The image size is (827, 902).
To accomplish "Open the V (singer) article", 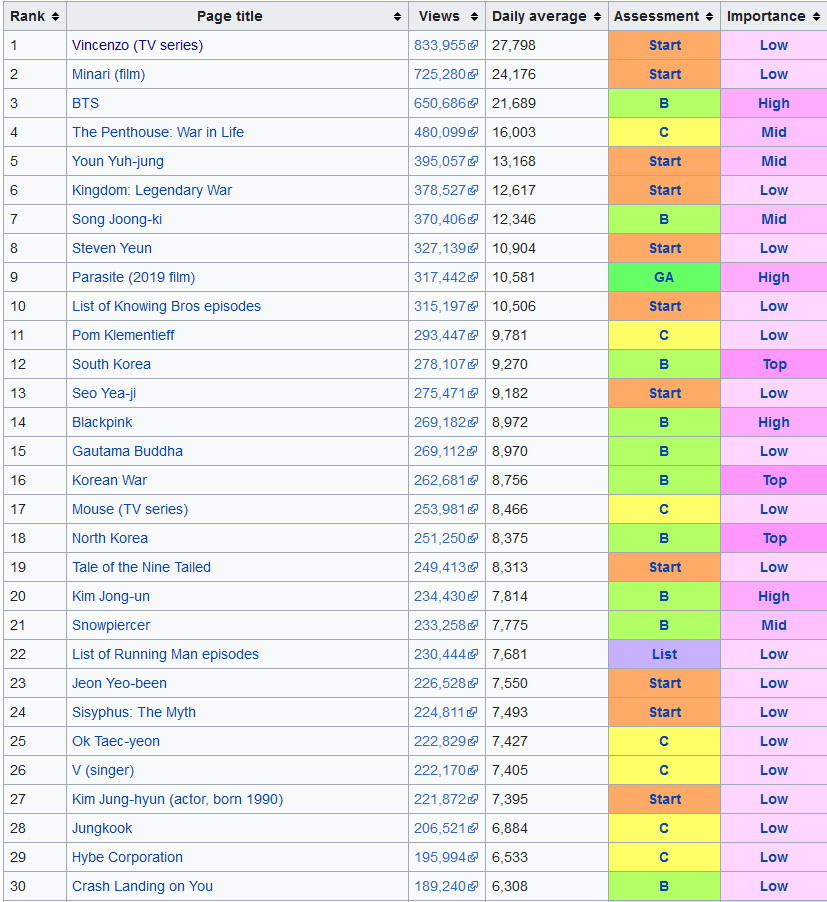I will point(103,770).
